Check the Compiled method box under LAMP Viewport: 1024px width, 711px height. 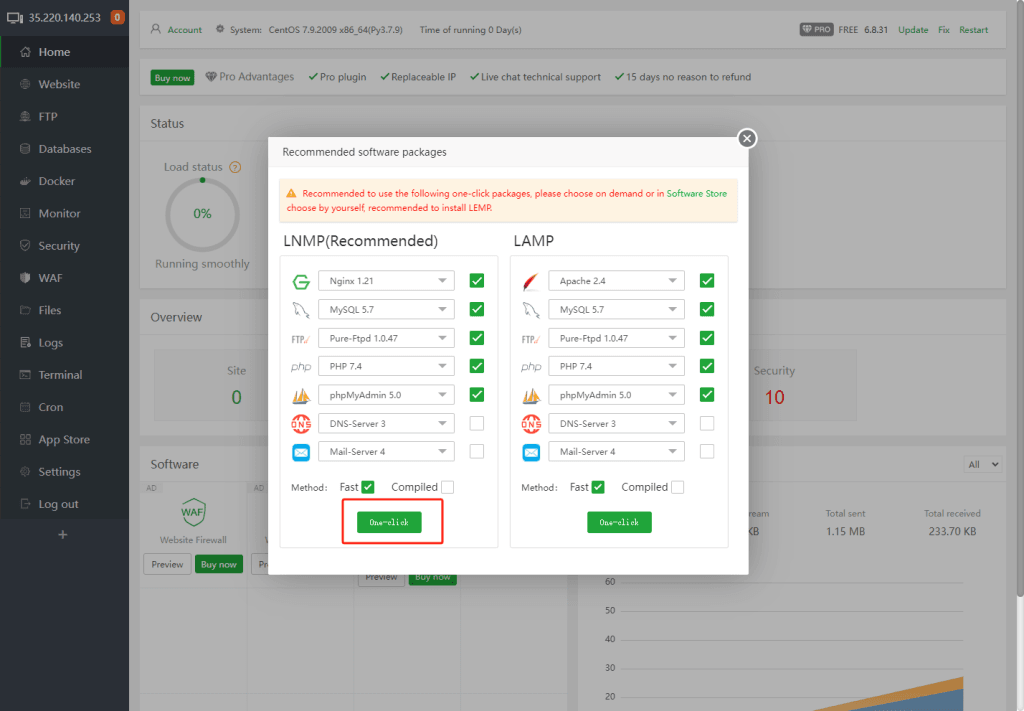click(x=678, y=487)
